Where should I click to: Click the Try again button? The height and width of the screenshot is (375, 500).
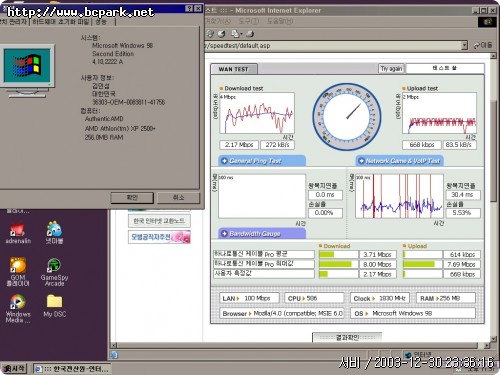(392, 69)
